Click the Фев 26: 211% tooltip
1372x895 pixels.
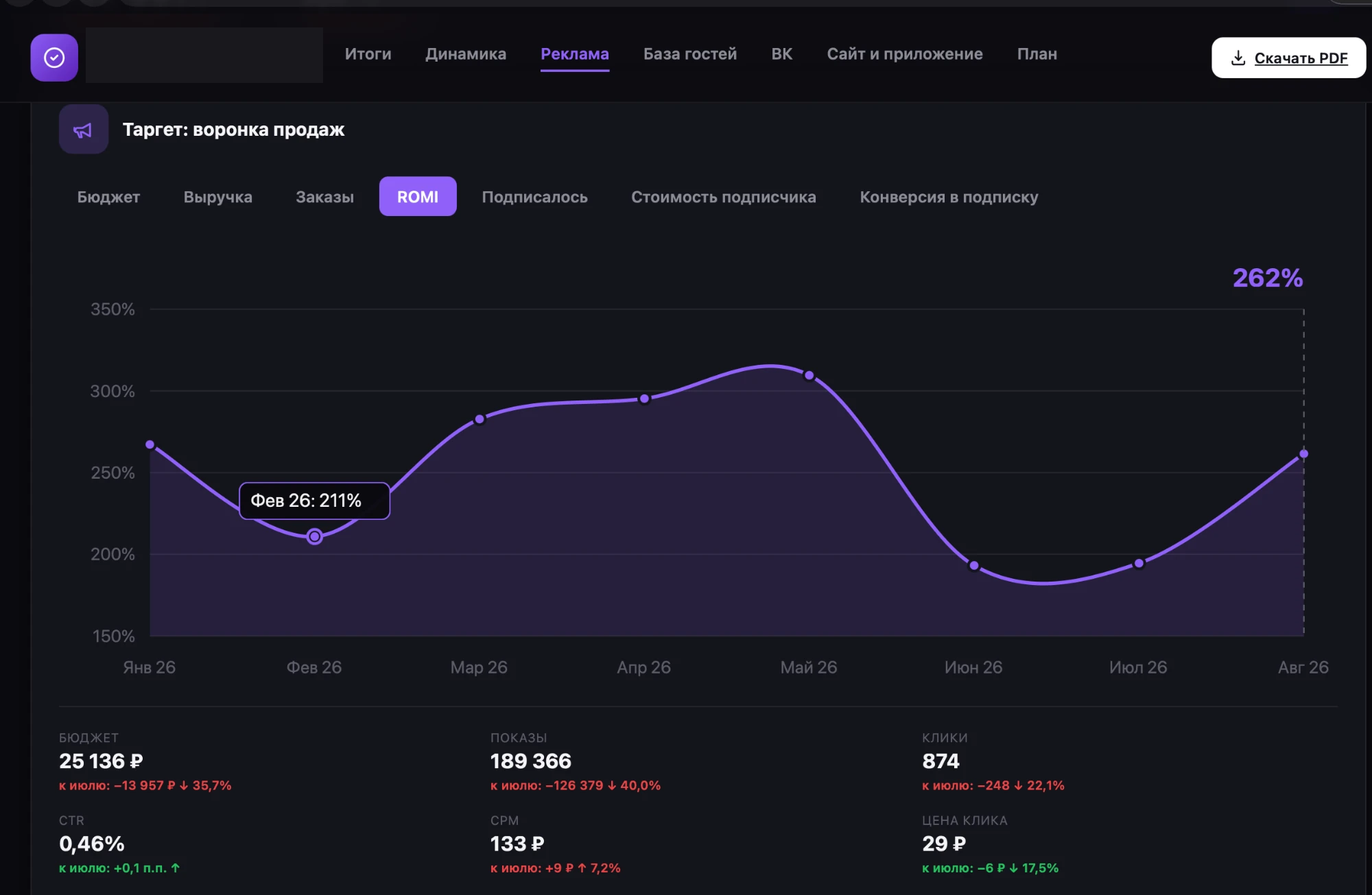tap(314, 501)
